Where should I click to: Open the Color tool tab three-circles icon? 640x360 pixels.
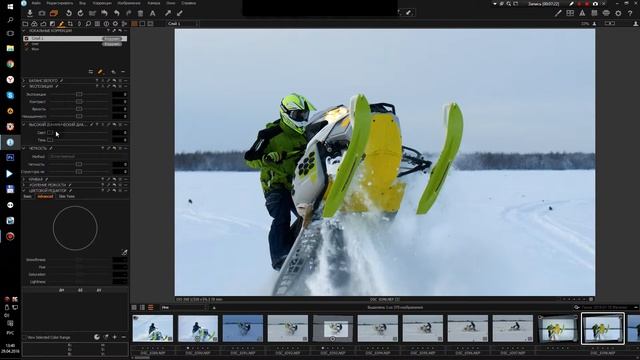(x=34, y=24)
